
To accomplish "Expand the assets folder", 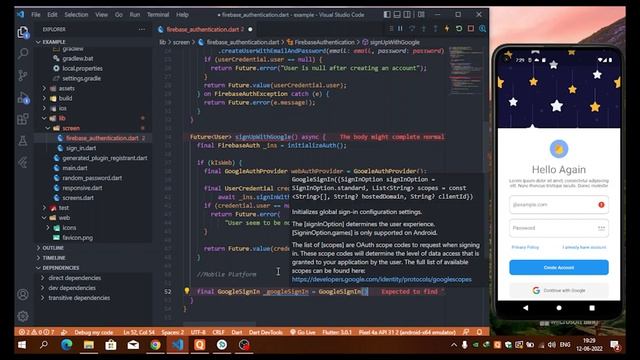I will (67, 88).
